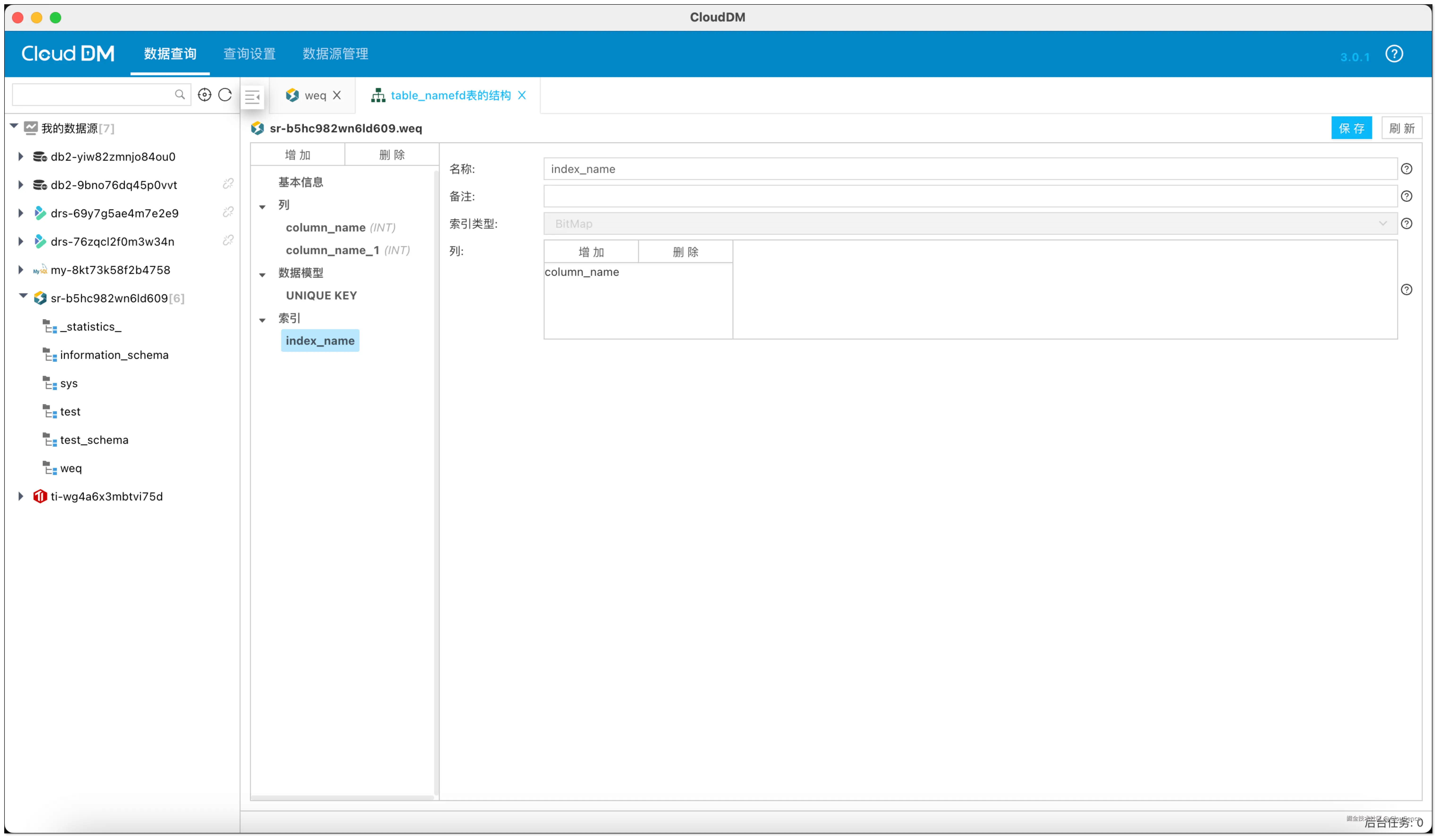This screenshot has height=840, width=1439.
Task: Click the locate target icon
Action: click(204, 95)
